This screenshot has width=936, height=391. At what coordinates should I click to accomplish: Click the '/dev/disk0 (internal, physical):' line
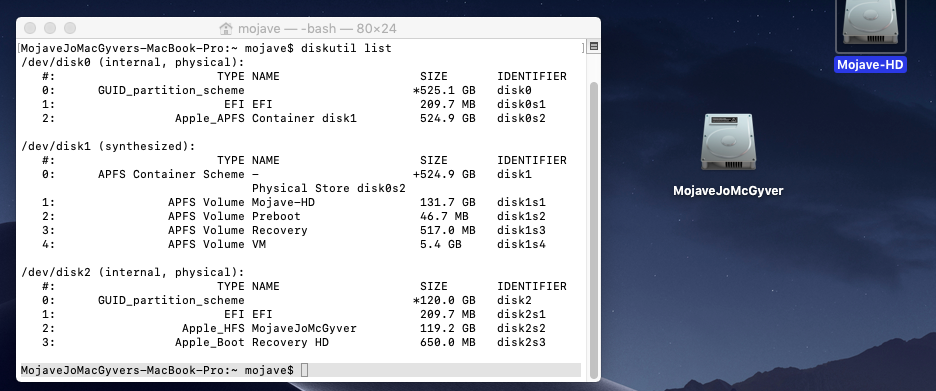click(x=133, y=62)
